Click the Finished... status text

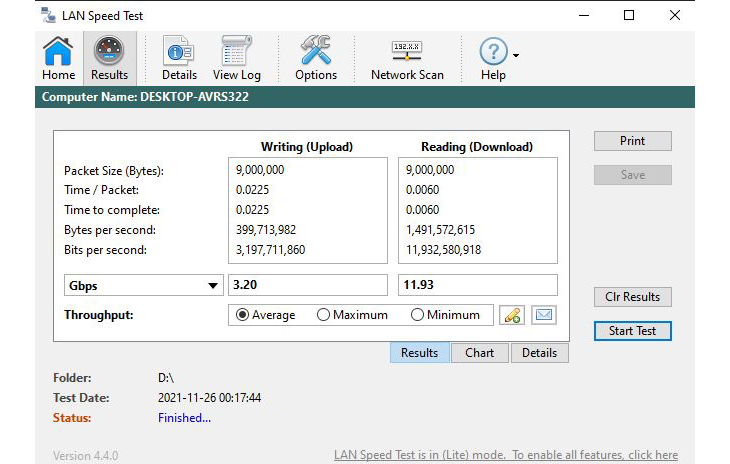coord(184,418)
